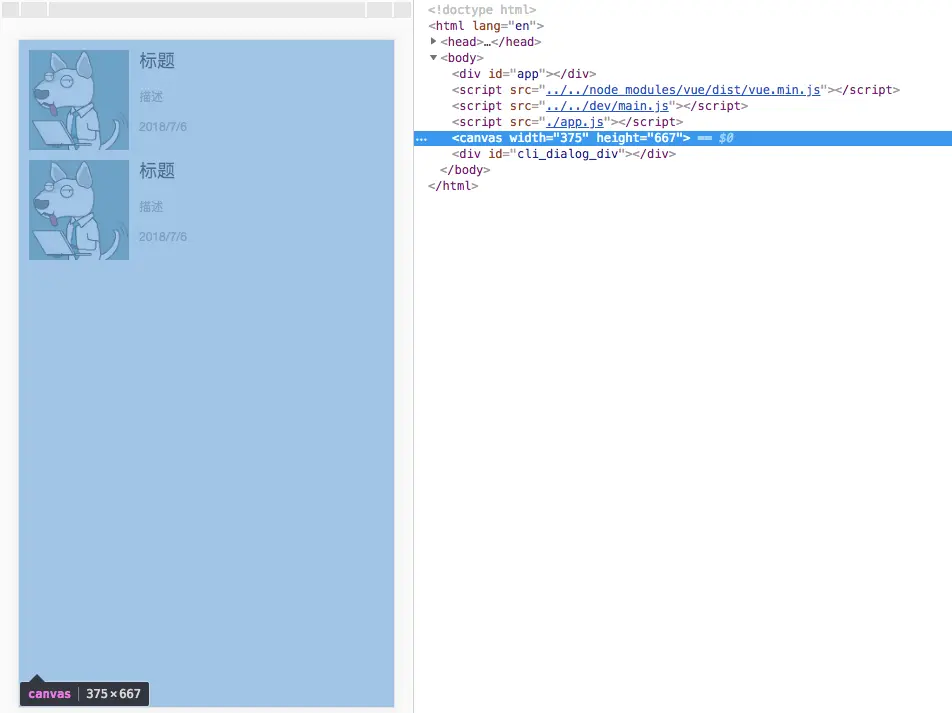The height and width of the screenshot is (713, 952).
Task: Click the doctype html line
Action: coord(482,10)
